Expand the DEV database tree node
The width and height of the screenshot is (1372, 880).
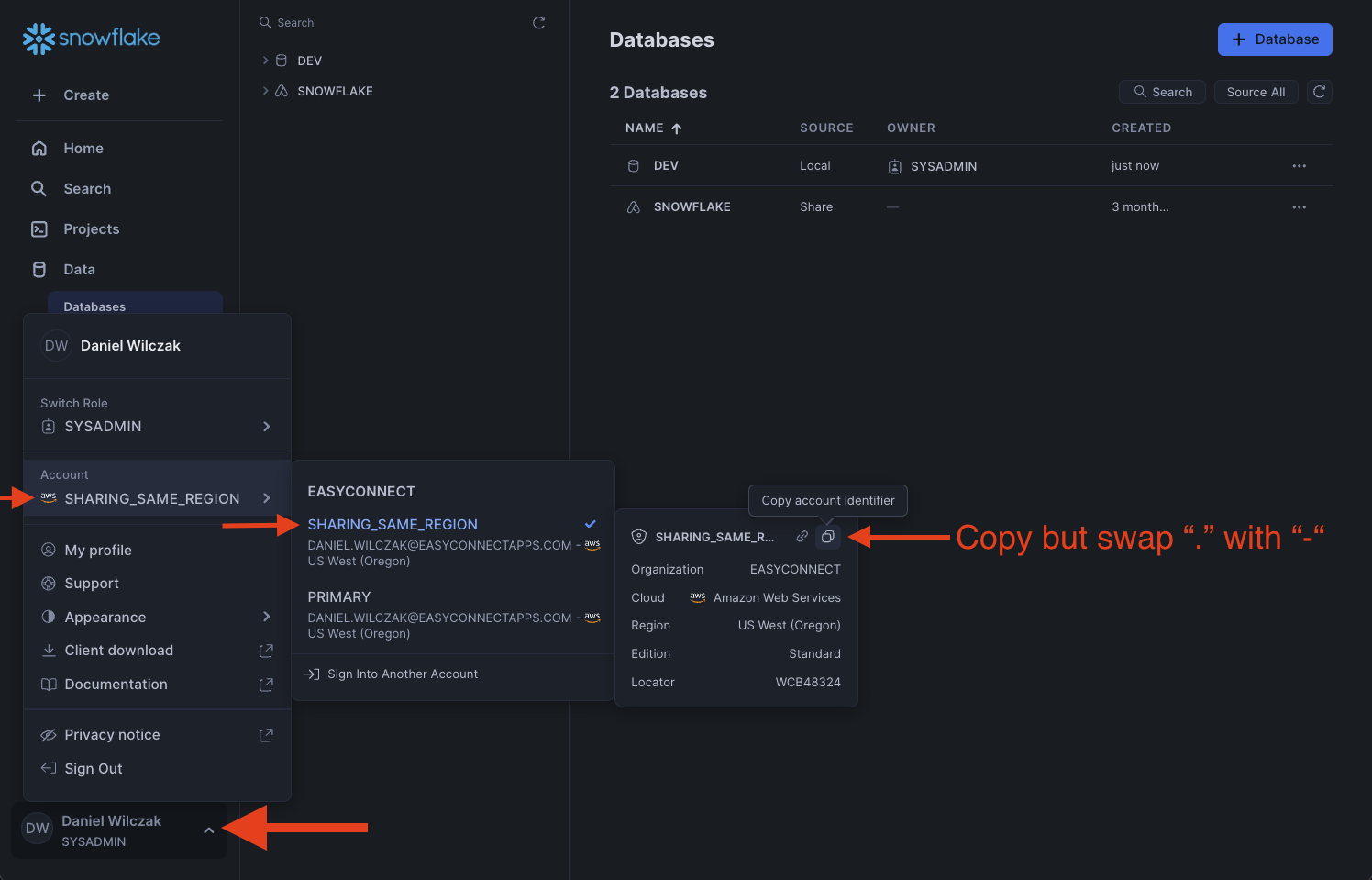tap(266, 61)
